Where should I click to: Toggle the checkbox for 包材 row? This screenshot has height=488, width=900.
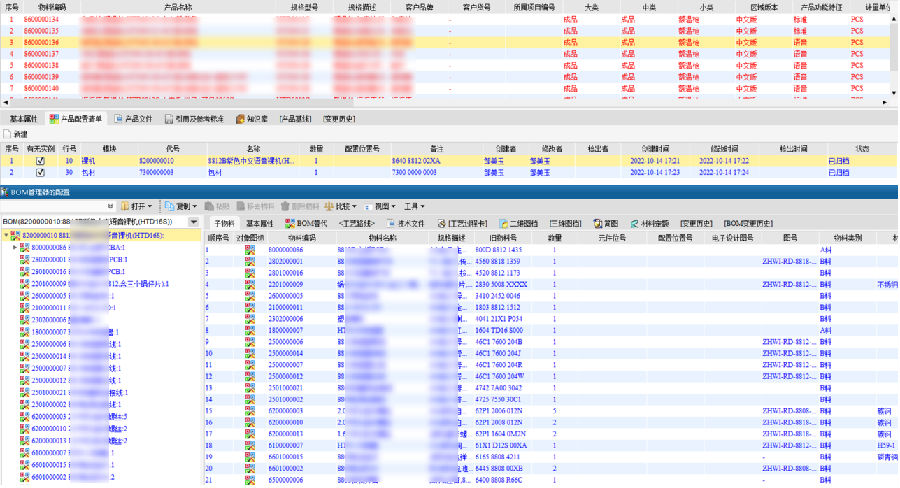pos(40,172)
